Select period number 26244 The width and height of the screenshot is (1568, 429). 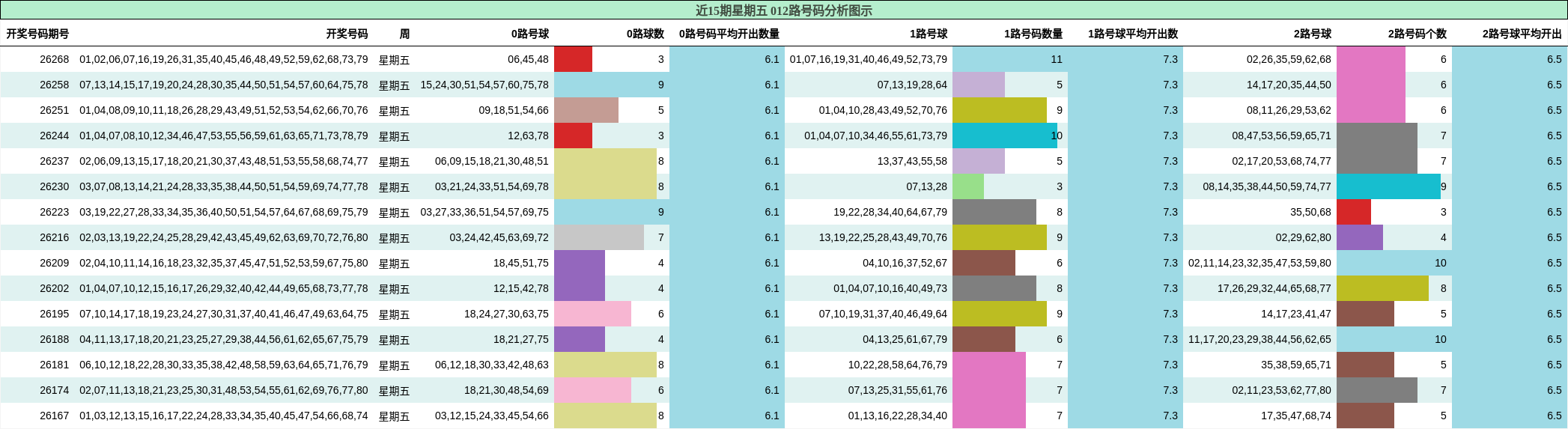click(x=54, y=136)
